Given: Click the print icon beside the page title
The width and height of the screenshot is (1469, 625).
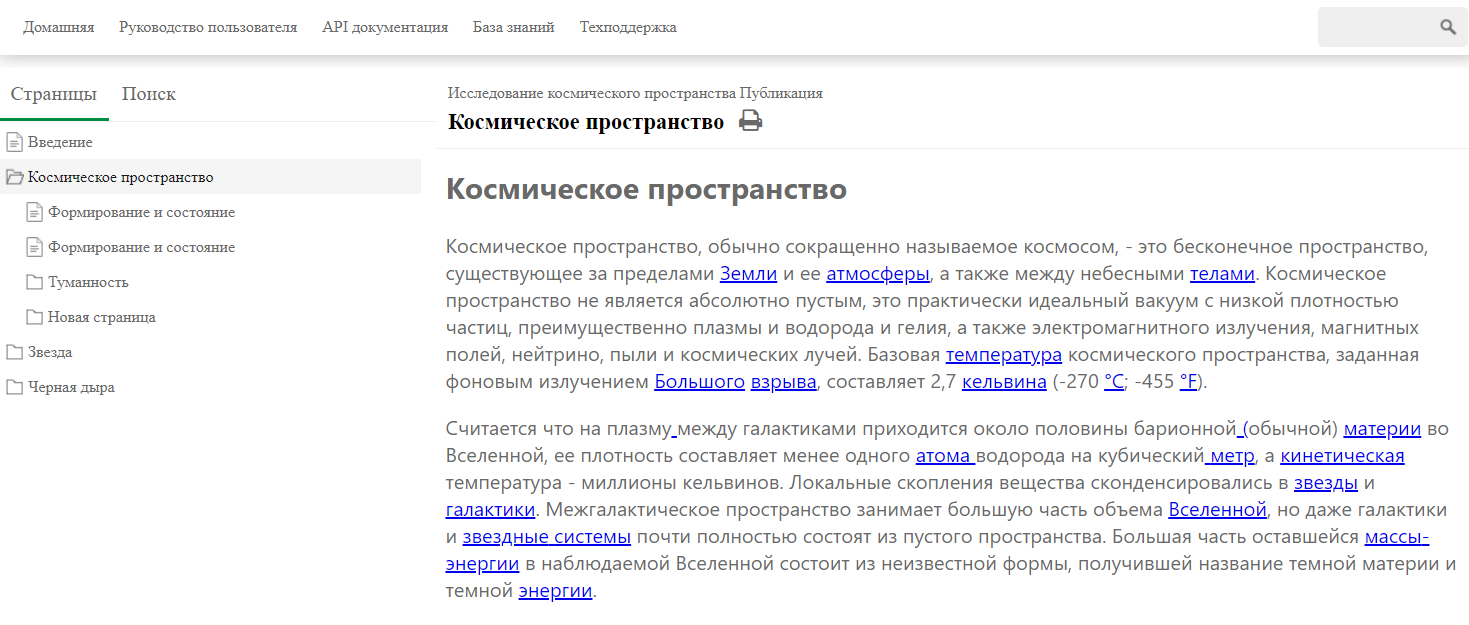Looking at the screenshot, I should pyautogui.click(x=752, y=120).
